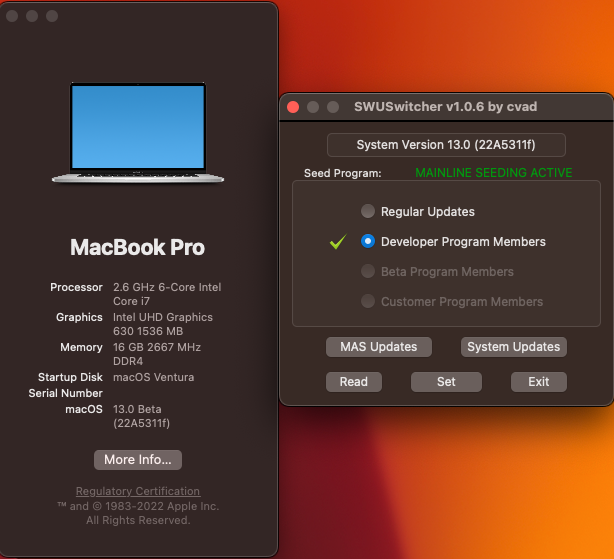Click the Read button
614x559 pixels.
pos(354,382)
